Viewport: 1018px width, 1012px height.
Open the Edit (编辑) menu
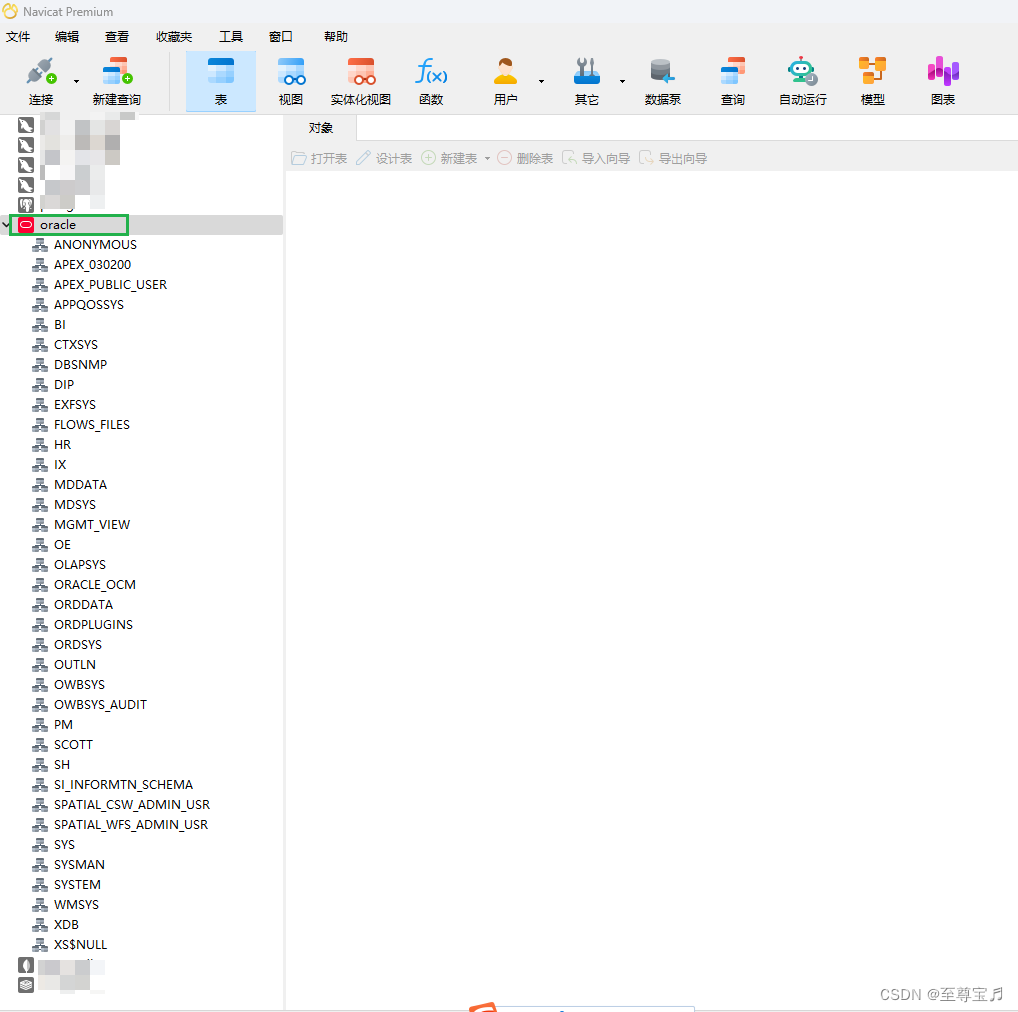click(67, 36)
